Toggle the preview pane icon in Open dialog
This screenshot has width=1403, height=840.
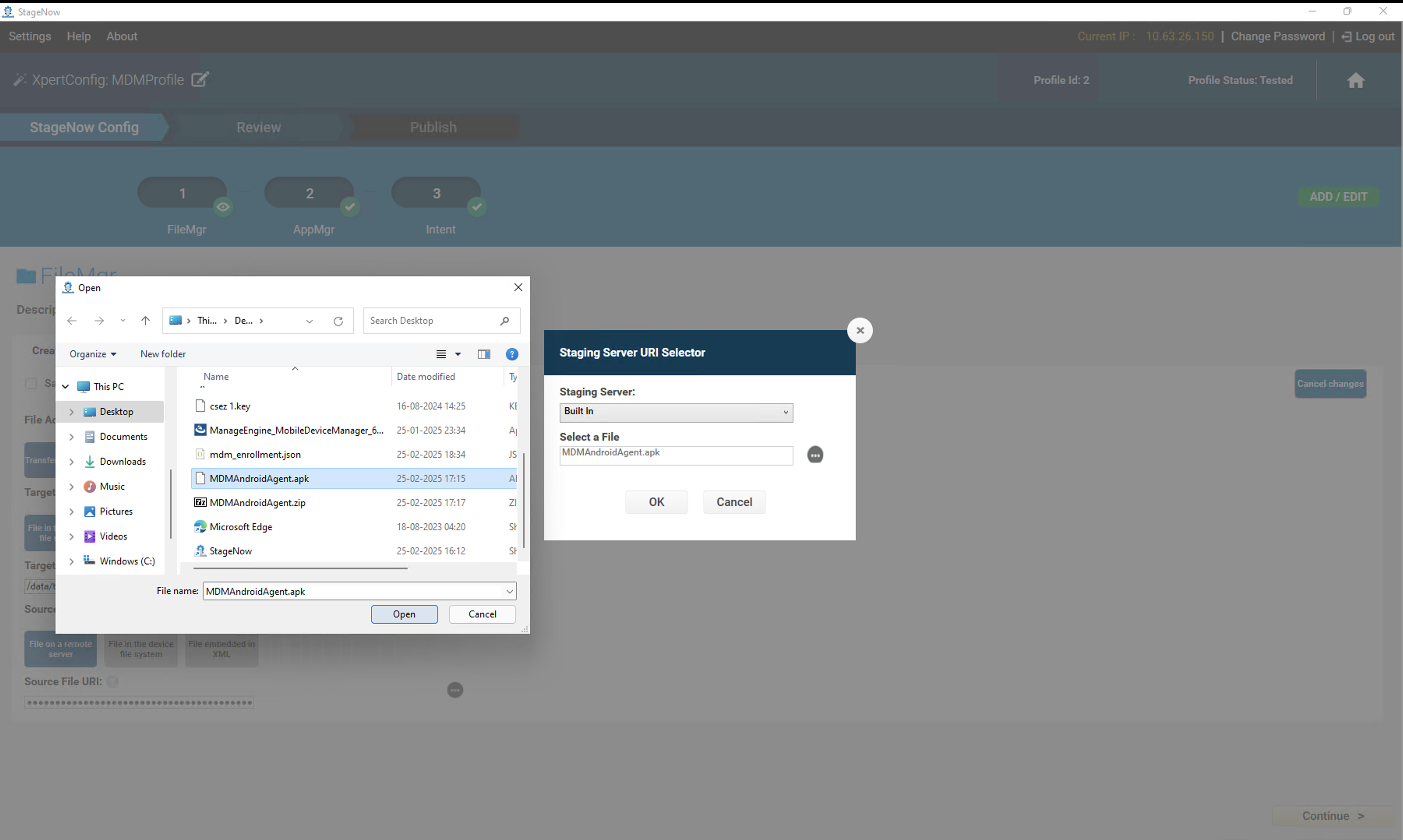(484, 354)
